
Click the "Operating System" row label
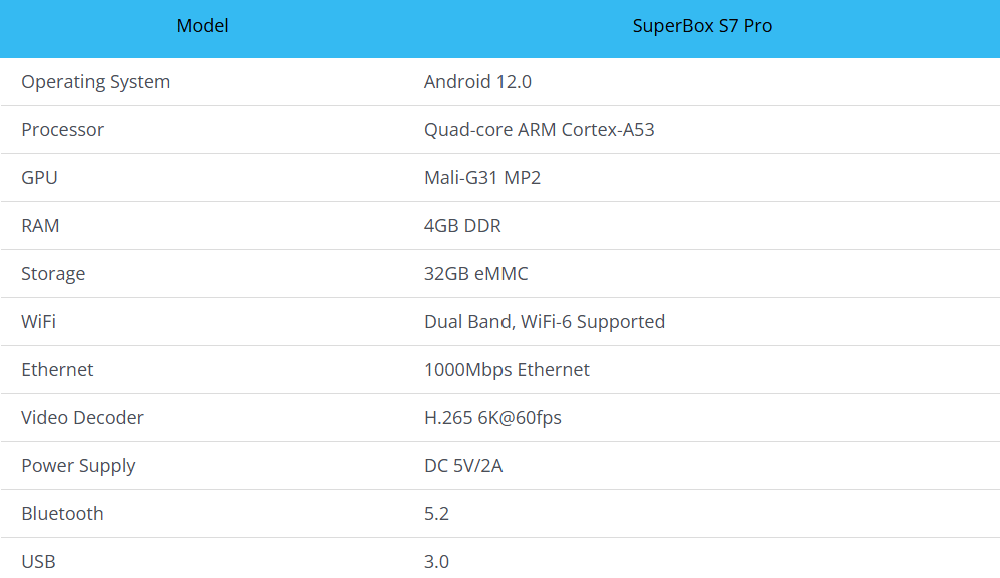coord(95,82)
